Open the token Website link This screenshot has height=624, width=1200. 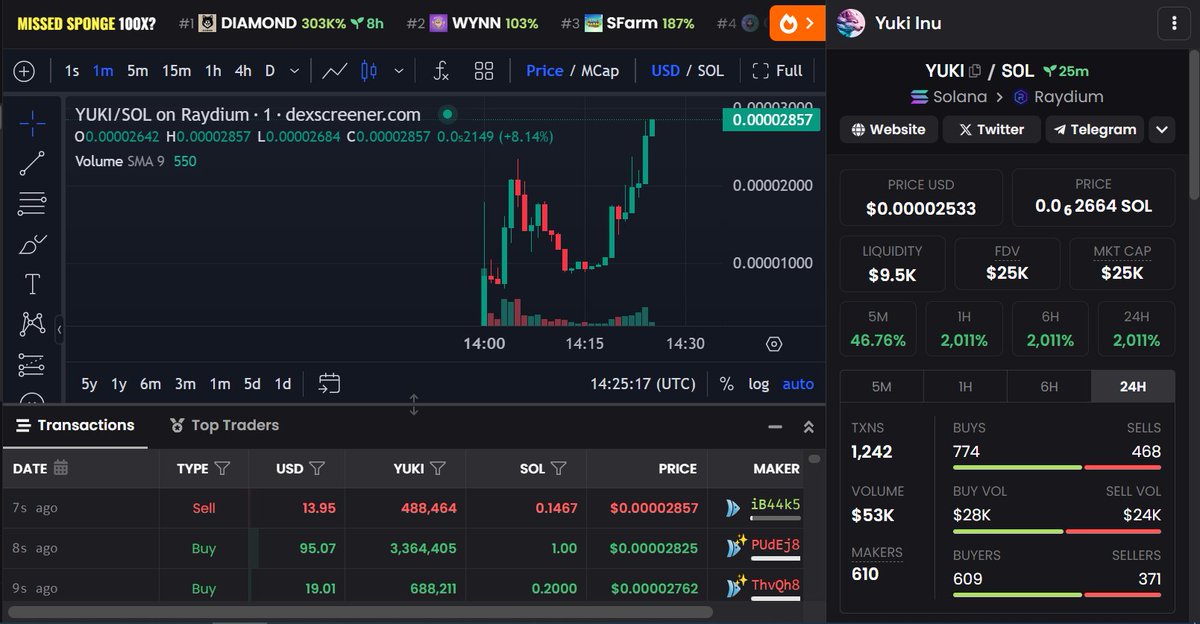tap(889, 129)
